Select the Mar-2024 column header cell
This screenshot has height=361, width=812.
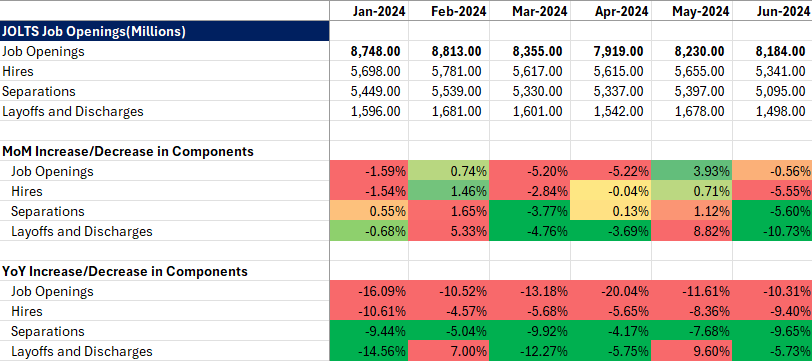point(530,11)
